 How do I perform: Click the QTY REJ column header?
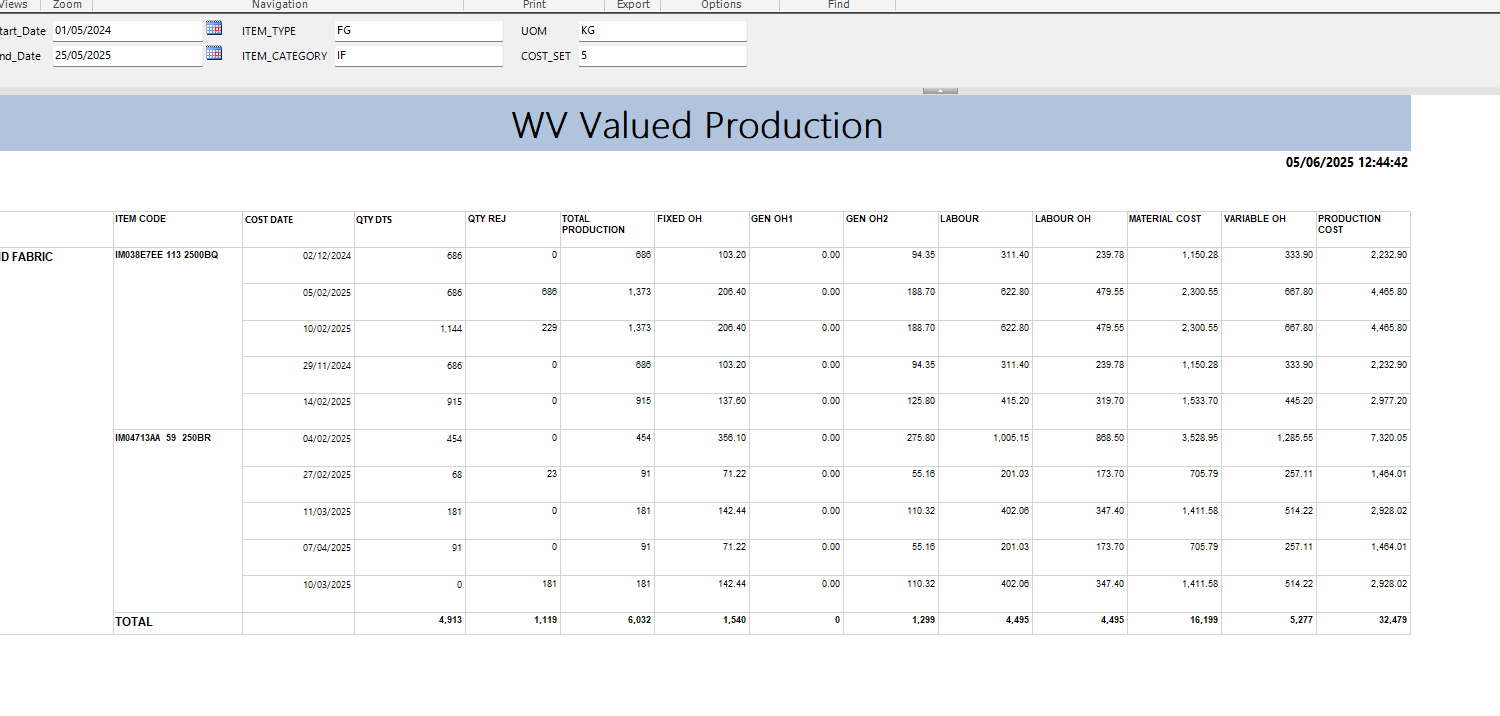[487, 220]
